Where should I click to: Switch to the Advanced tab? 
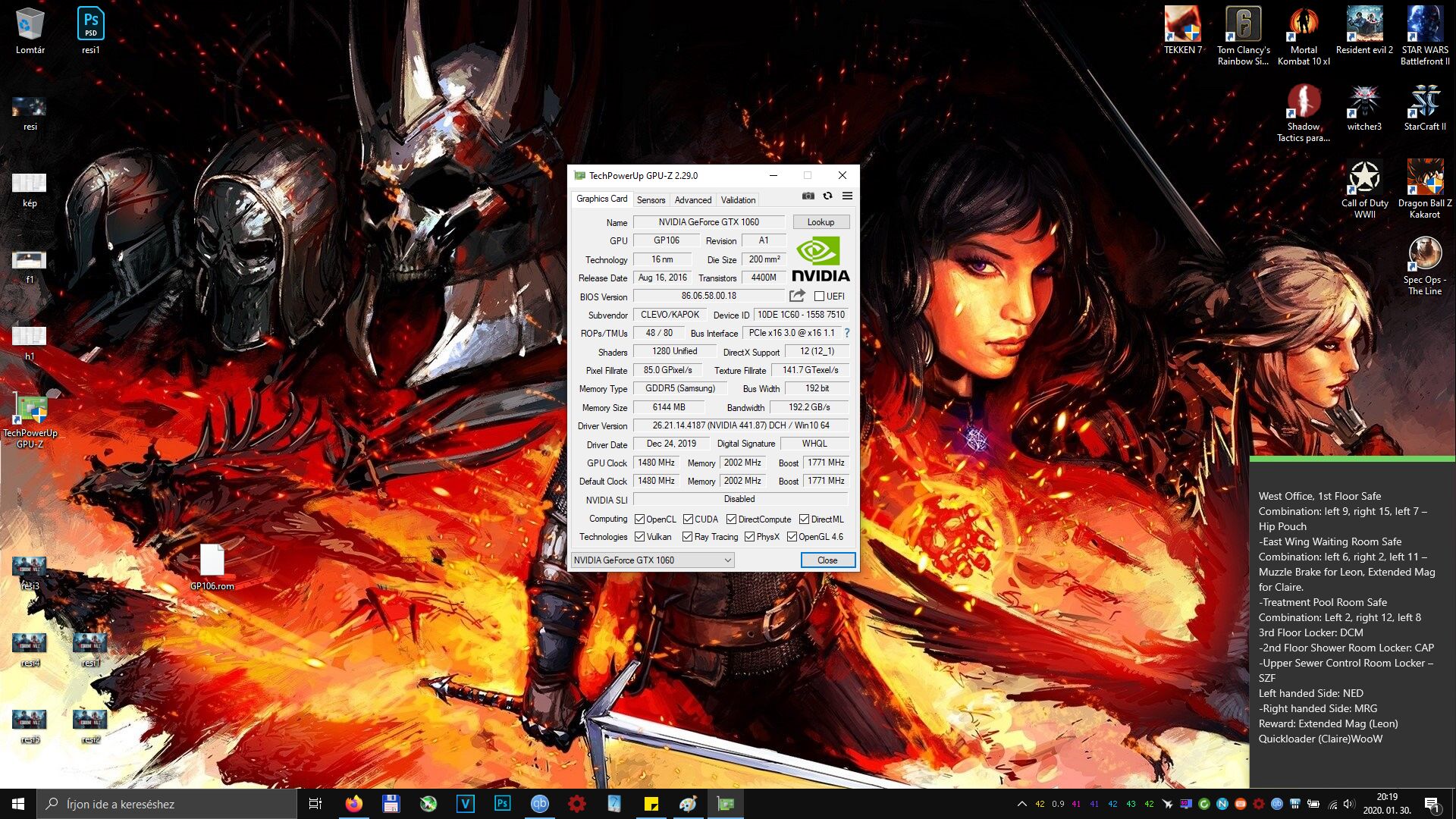[693, 200]
